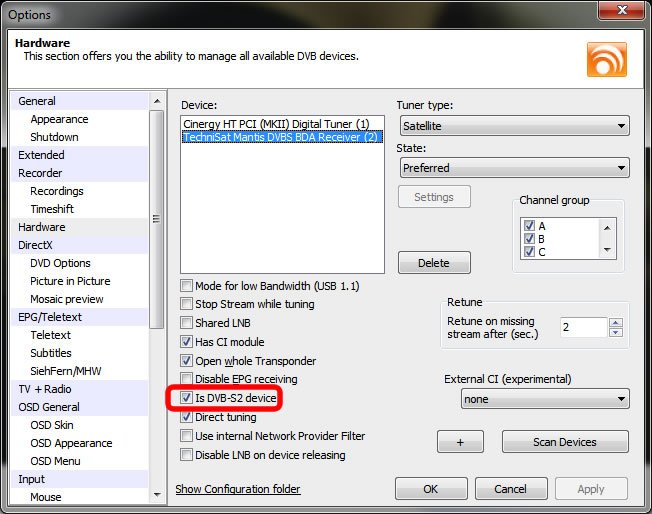Viewport: 652px width, 514px height.
Task: Toggle the Has CI module checkbox
Action: click(x=187, y=342)
